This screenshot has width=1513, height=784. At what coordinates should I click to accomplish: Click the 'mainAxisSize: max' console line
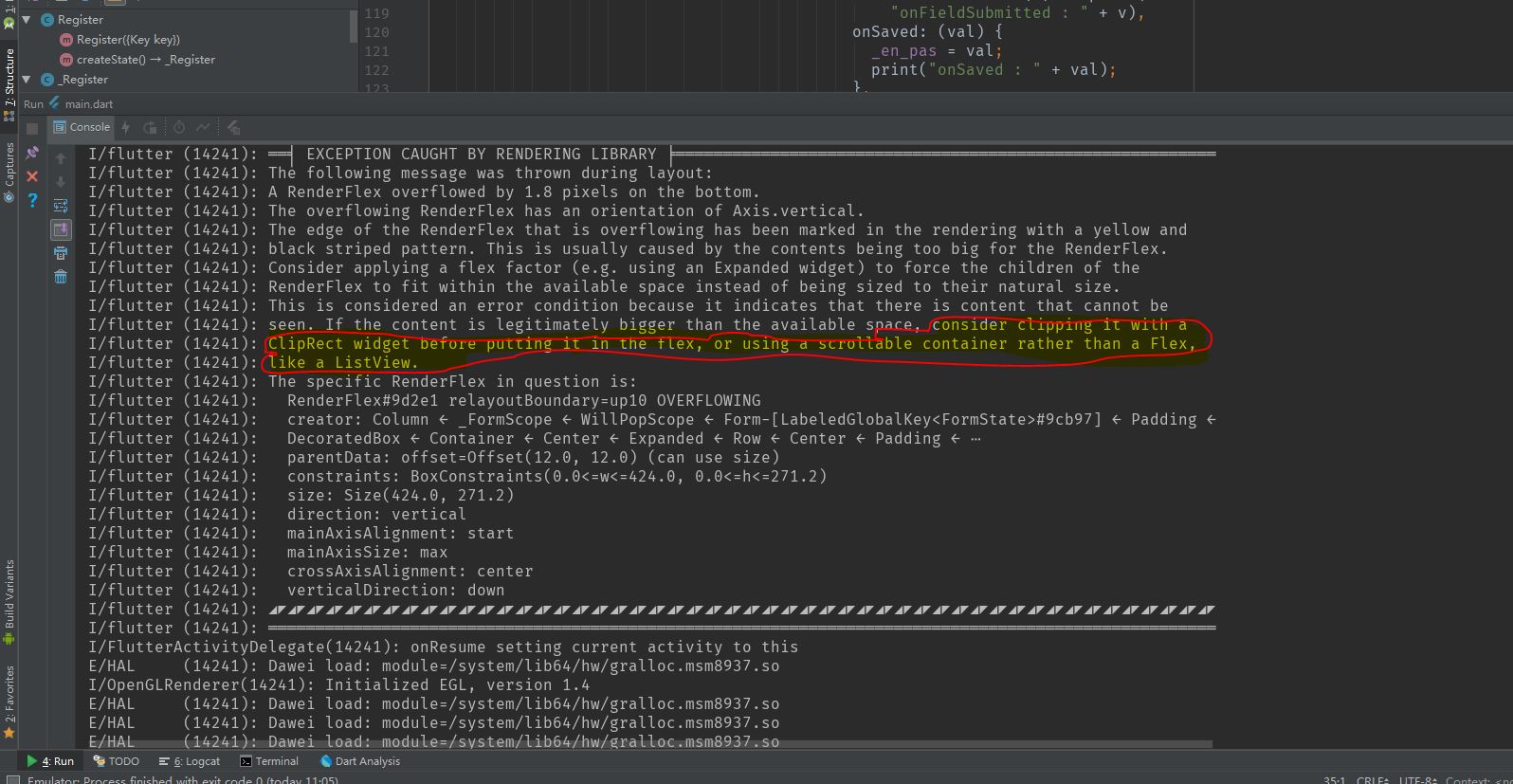(367, 552)
